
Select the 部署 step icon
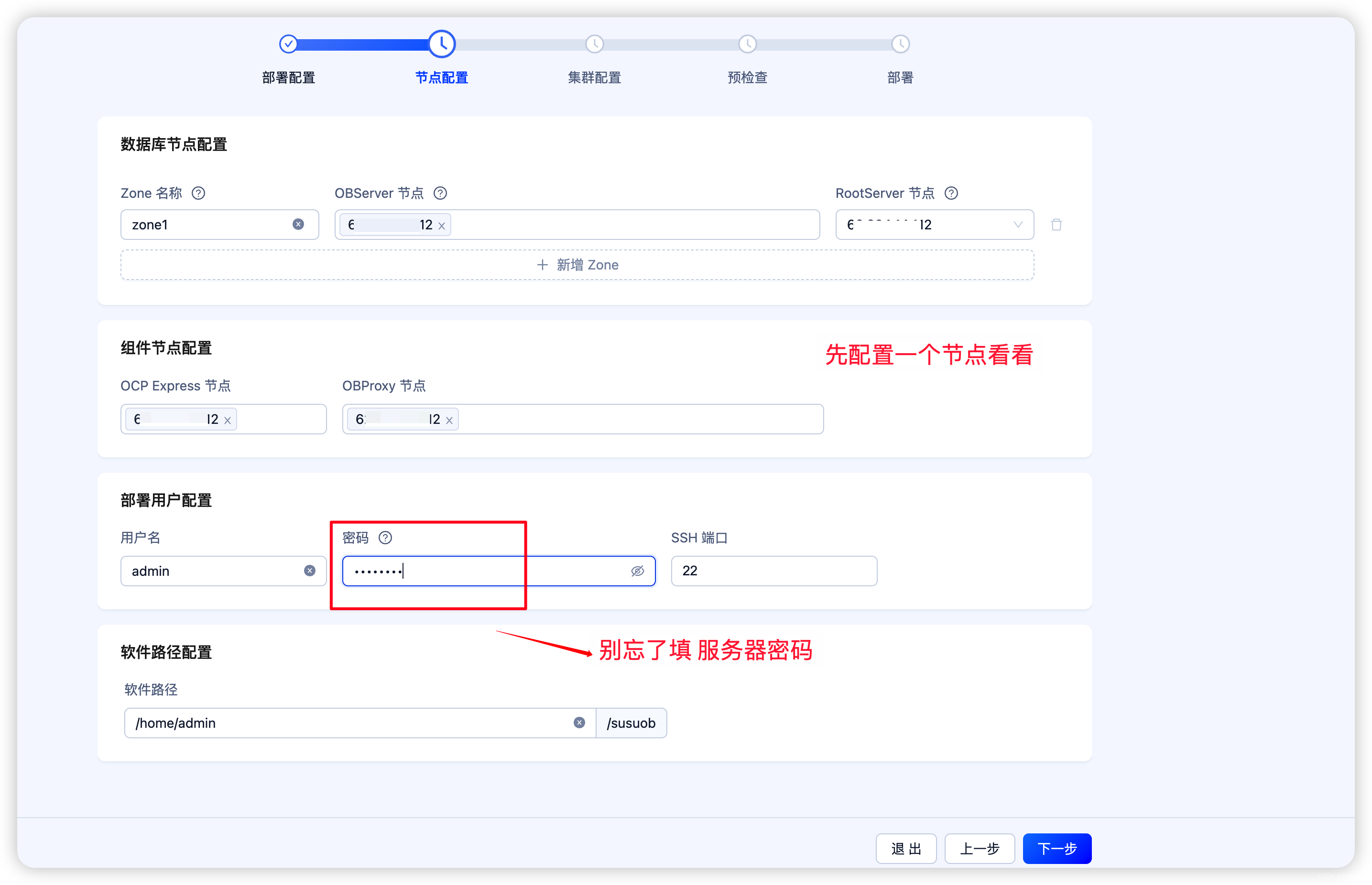[900, 43]
